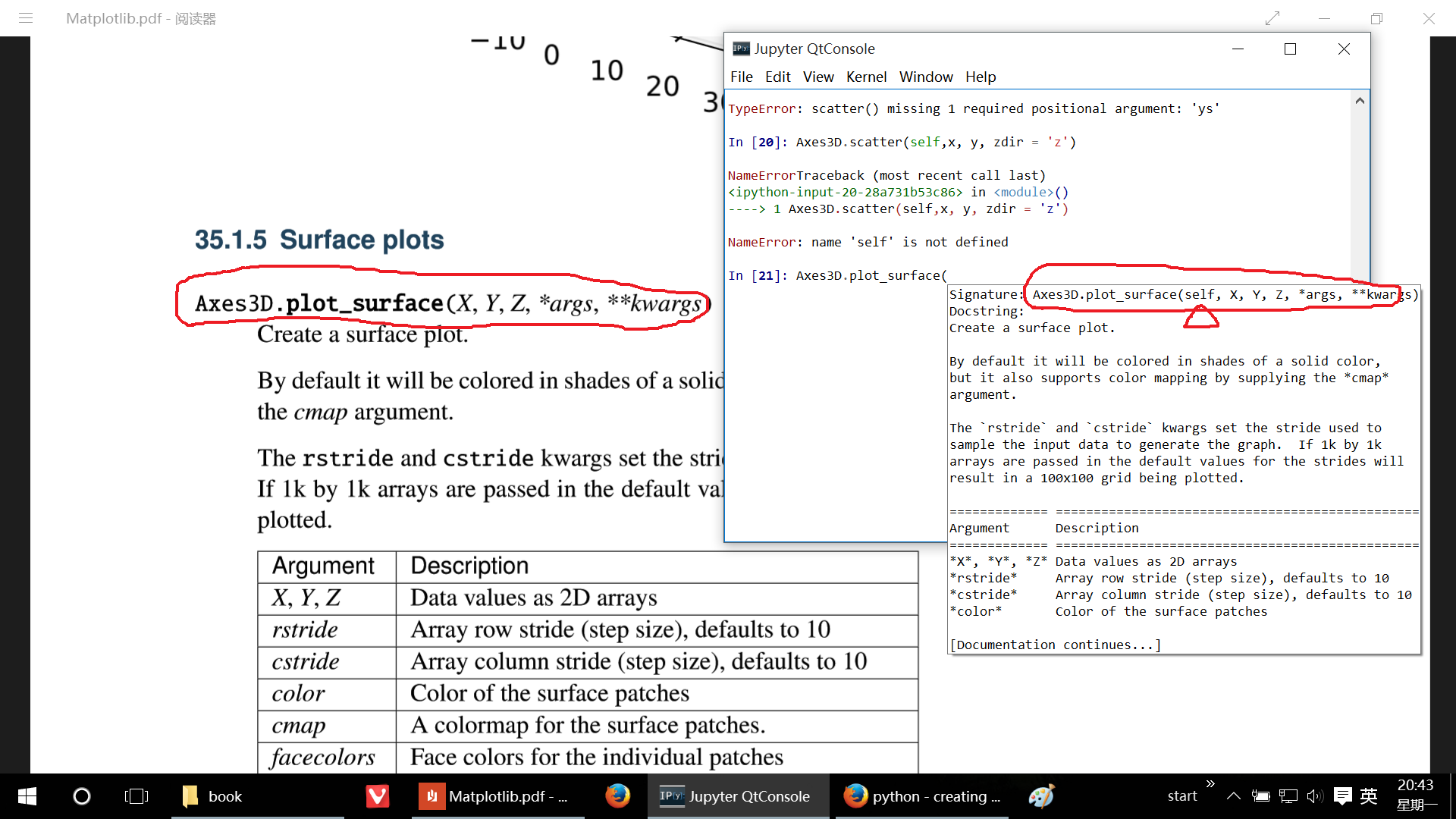Click Documentation continues link in popup
The width and height of the screenshot is (1456, 819).
(x=1053, y=644)
